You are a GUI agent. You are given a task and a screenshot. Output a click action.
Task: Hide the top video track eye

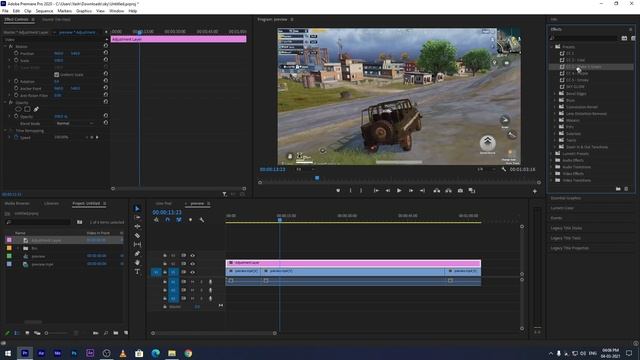[x=193, y=256]
